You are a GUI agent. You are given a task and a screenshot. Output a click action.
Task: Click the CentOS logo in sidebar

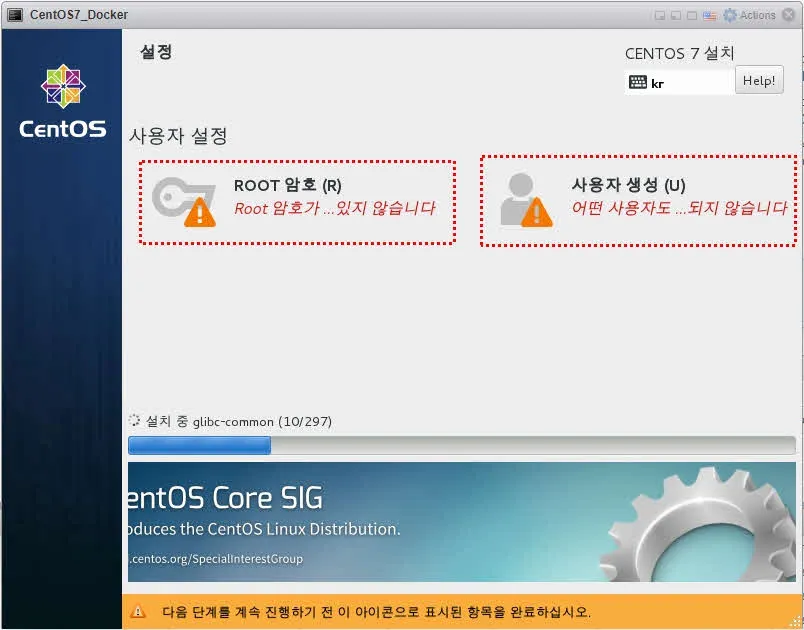[63, 101]
